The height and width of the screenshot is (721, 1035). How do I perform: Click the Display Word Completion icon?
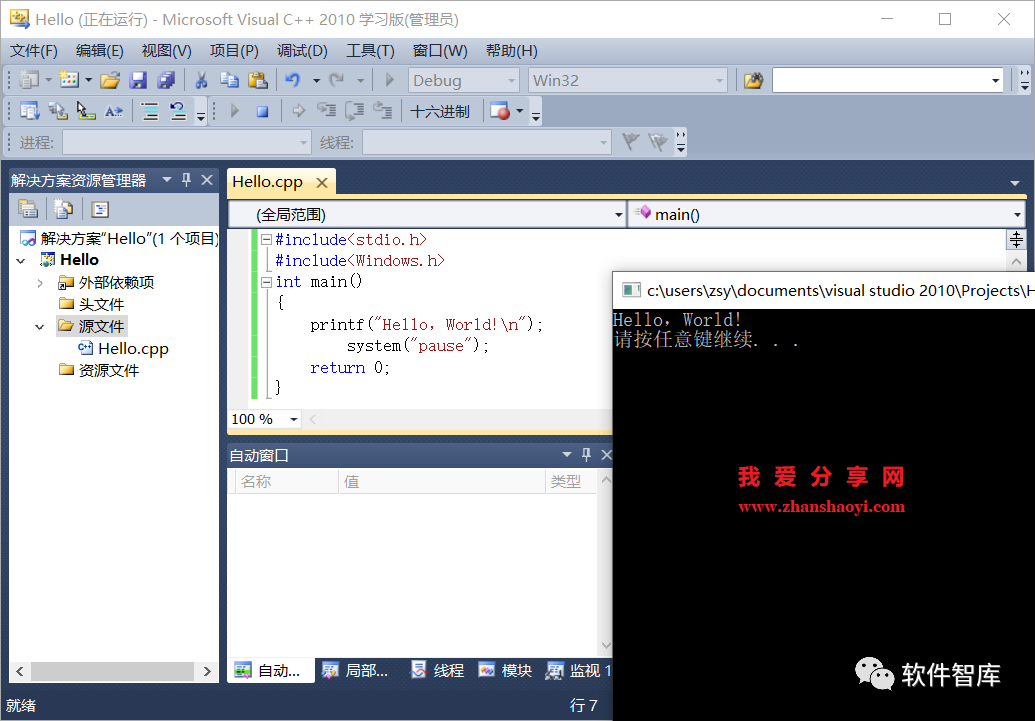coord(114,111)
